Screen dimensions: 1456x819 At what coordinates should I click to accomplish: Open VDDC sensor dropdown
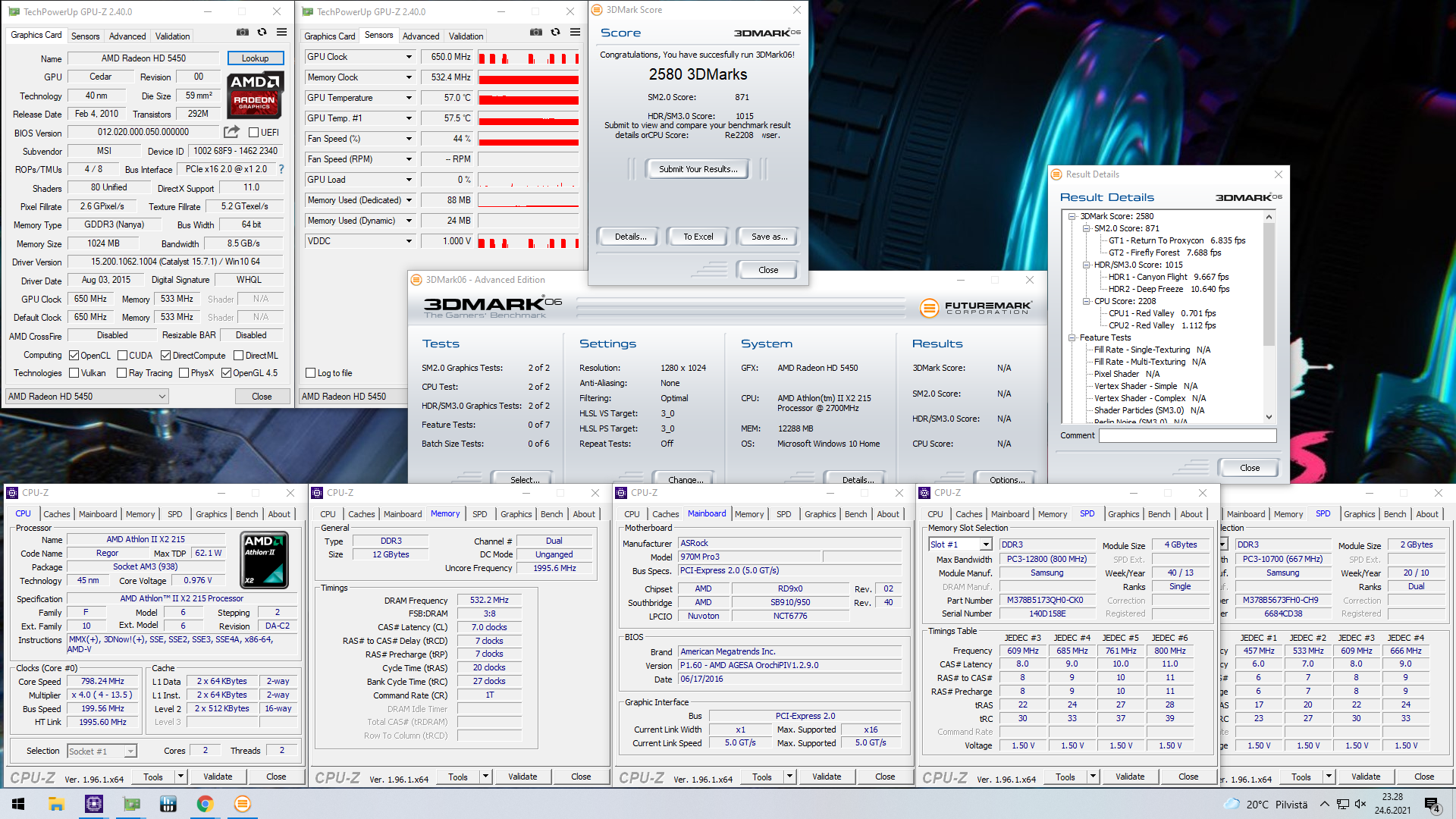pyautogui.click(x=409, y=241)
